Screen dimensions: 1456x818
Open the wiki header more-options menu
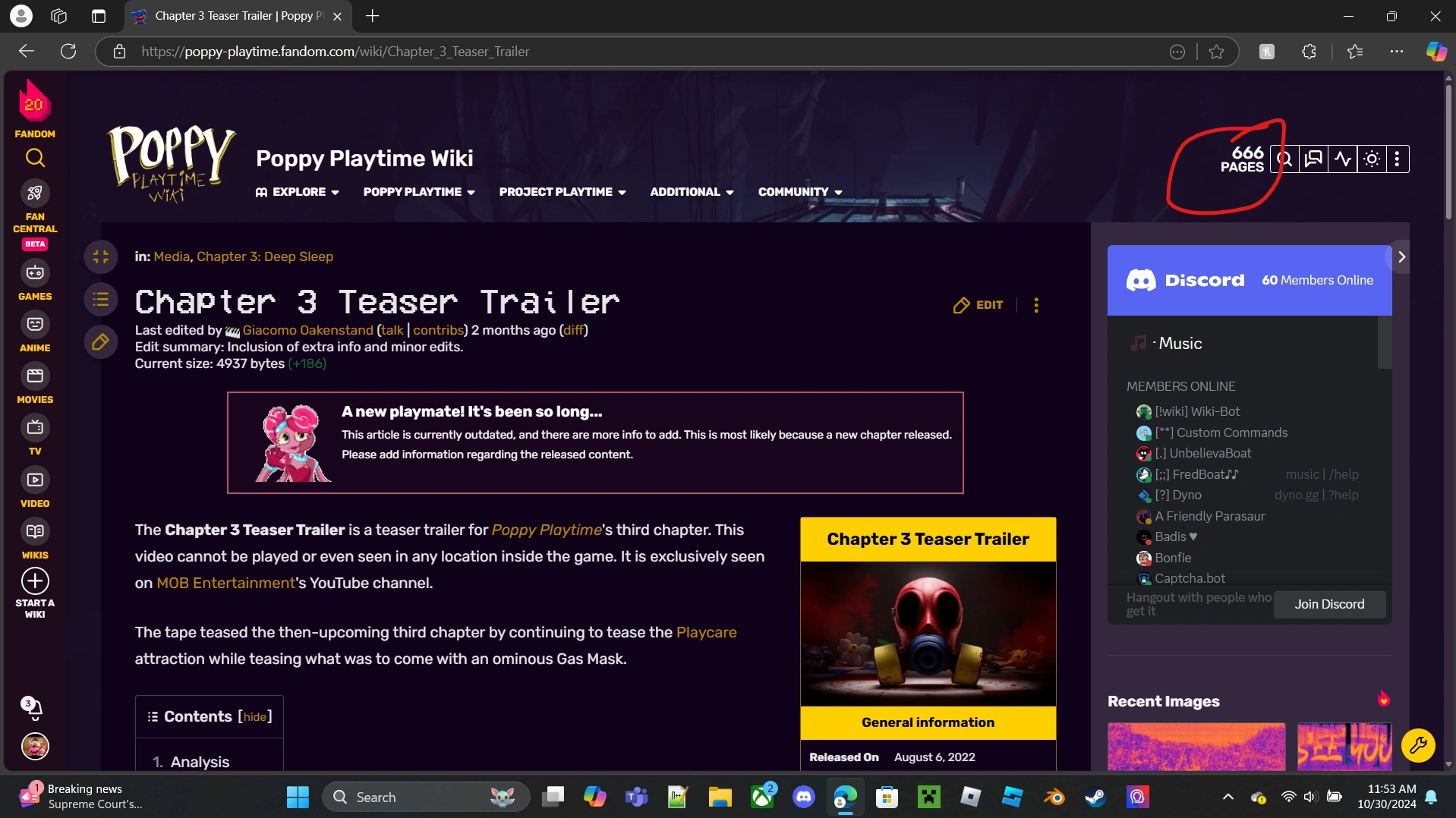[1397, 159]
